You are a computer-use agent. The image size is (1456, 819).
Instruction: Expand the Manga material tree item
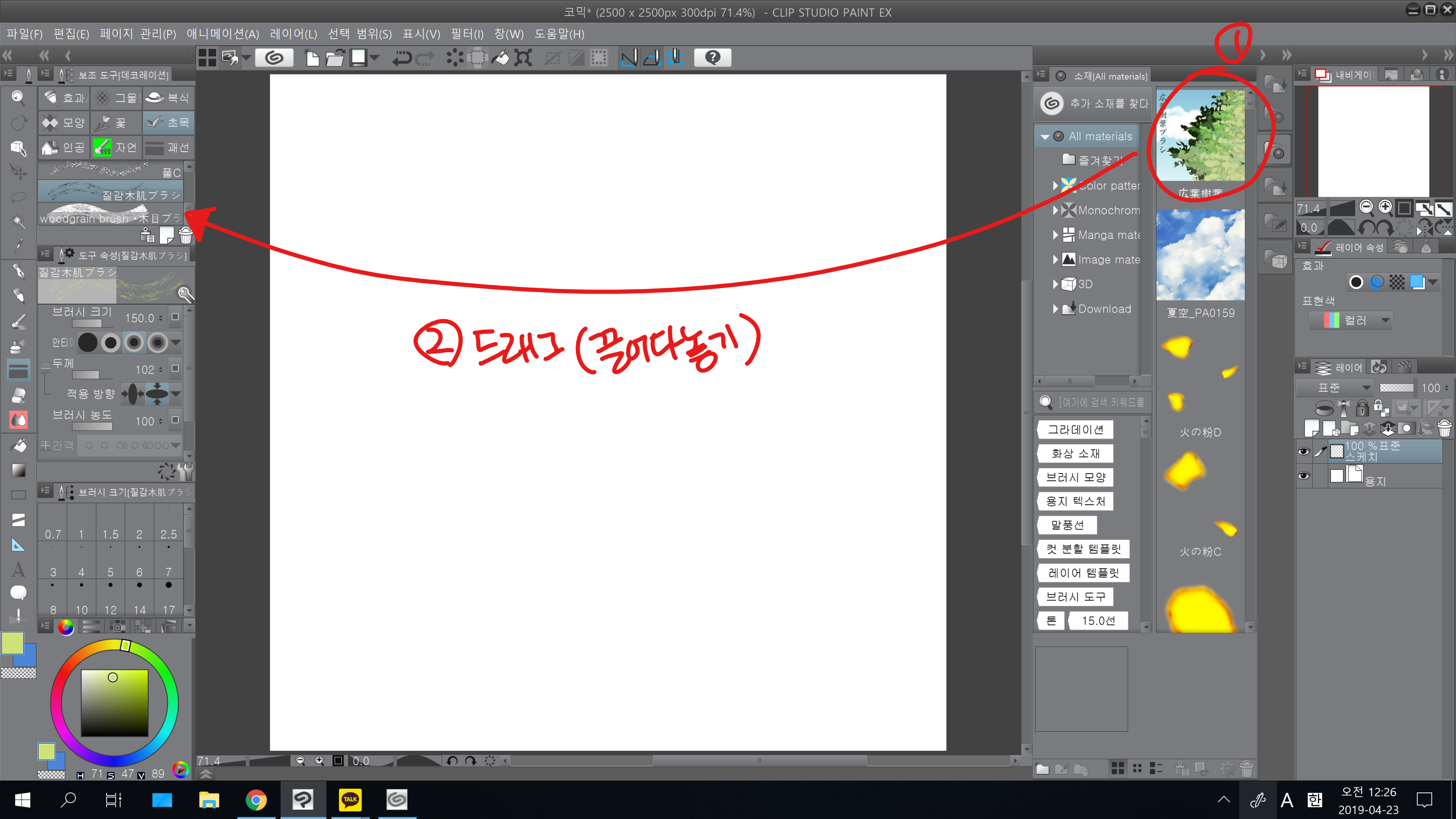point(1055,235)
